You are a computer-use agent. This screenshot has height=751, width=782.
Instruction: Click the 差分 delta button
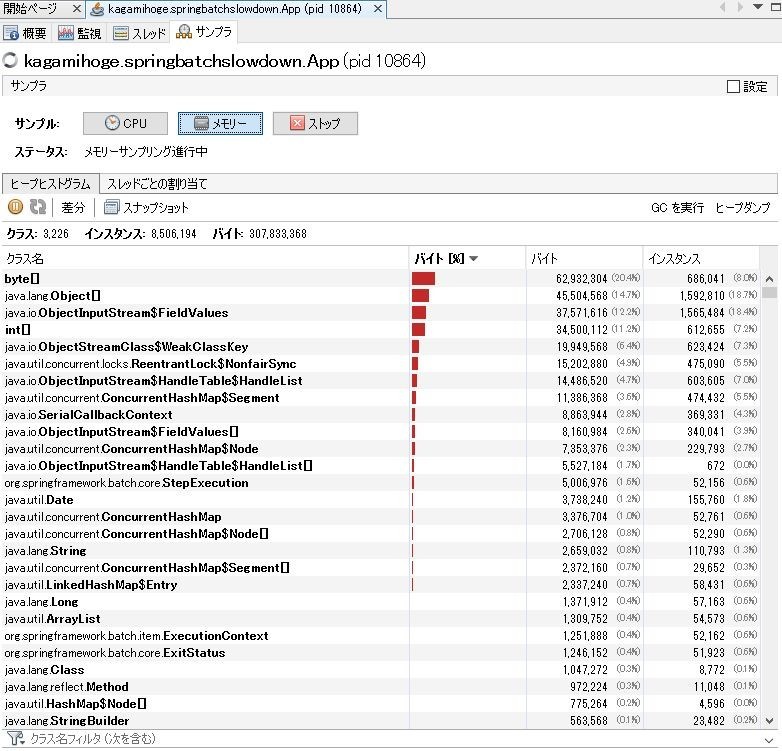73,207
